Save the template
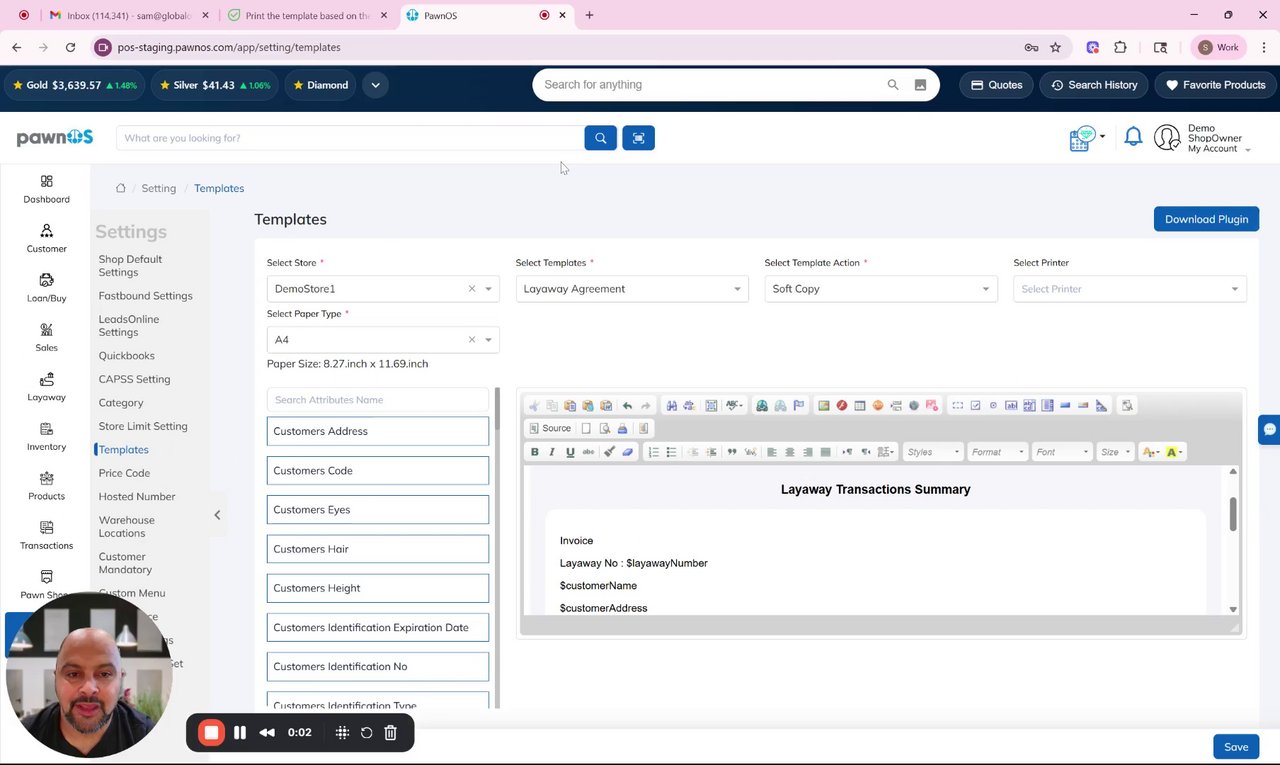The width and height of the screenshot is (1280, 765). [x=1236, y=747]
